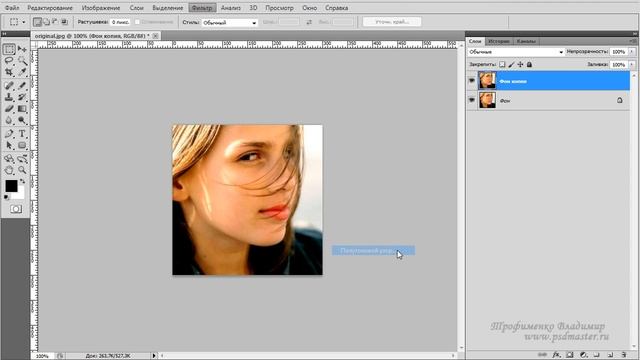Link layers icon in Layers panel
The height and width of the screenshot is (360, 640).
[x=542, y=355]
